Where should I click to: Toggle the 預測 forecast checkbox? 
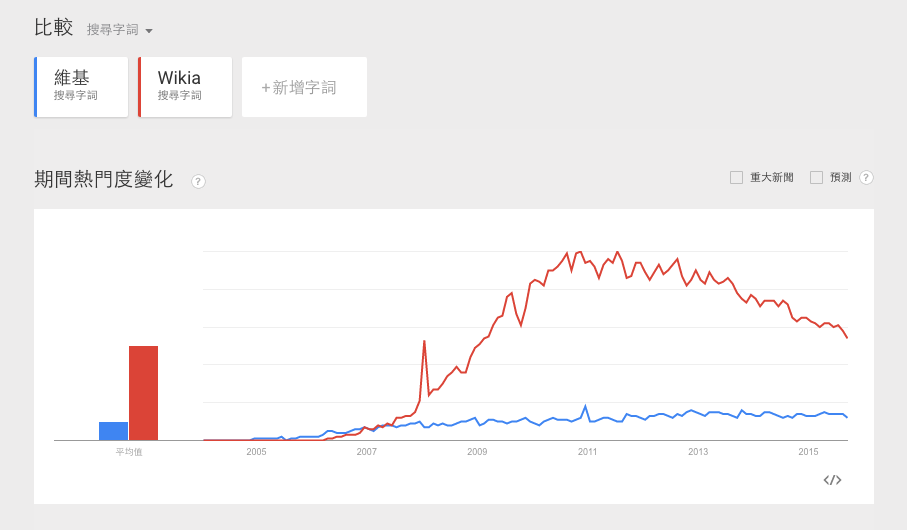[816, 177]
